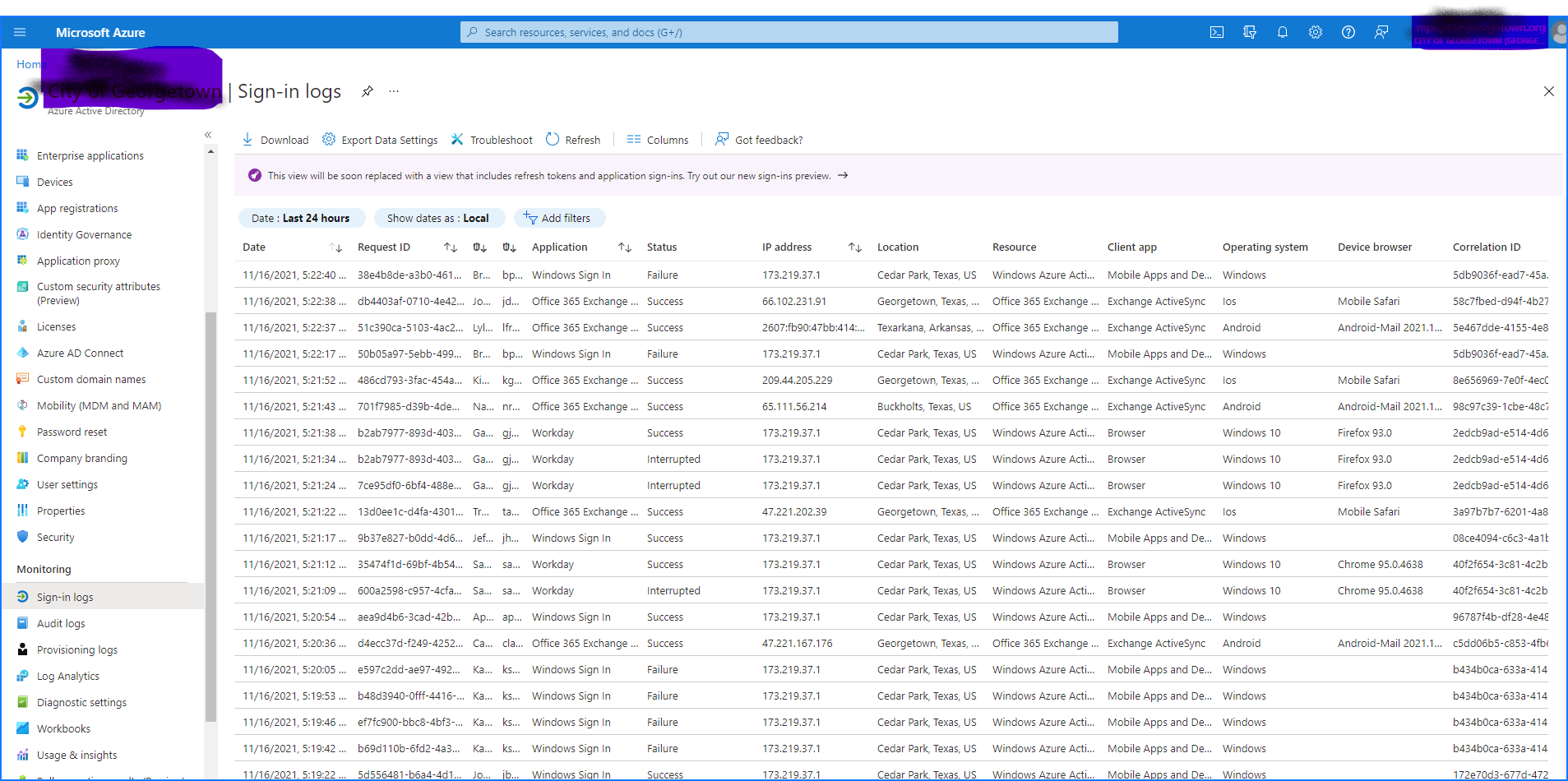This screenshot has width=1568, height=781.
Task: Click the Password reset key icon
Action: click(x=22, y=432)
